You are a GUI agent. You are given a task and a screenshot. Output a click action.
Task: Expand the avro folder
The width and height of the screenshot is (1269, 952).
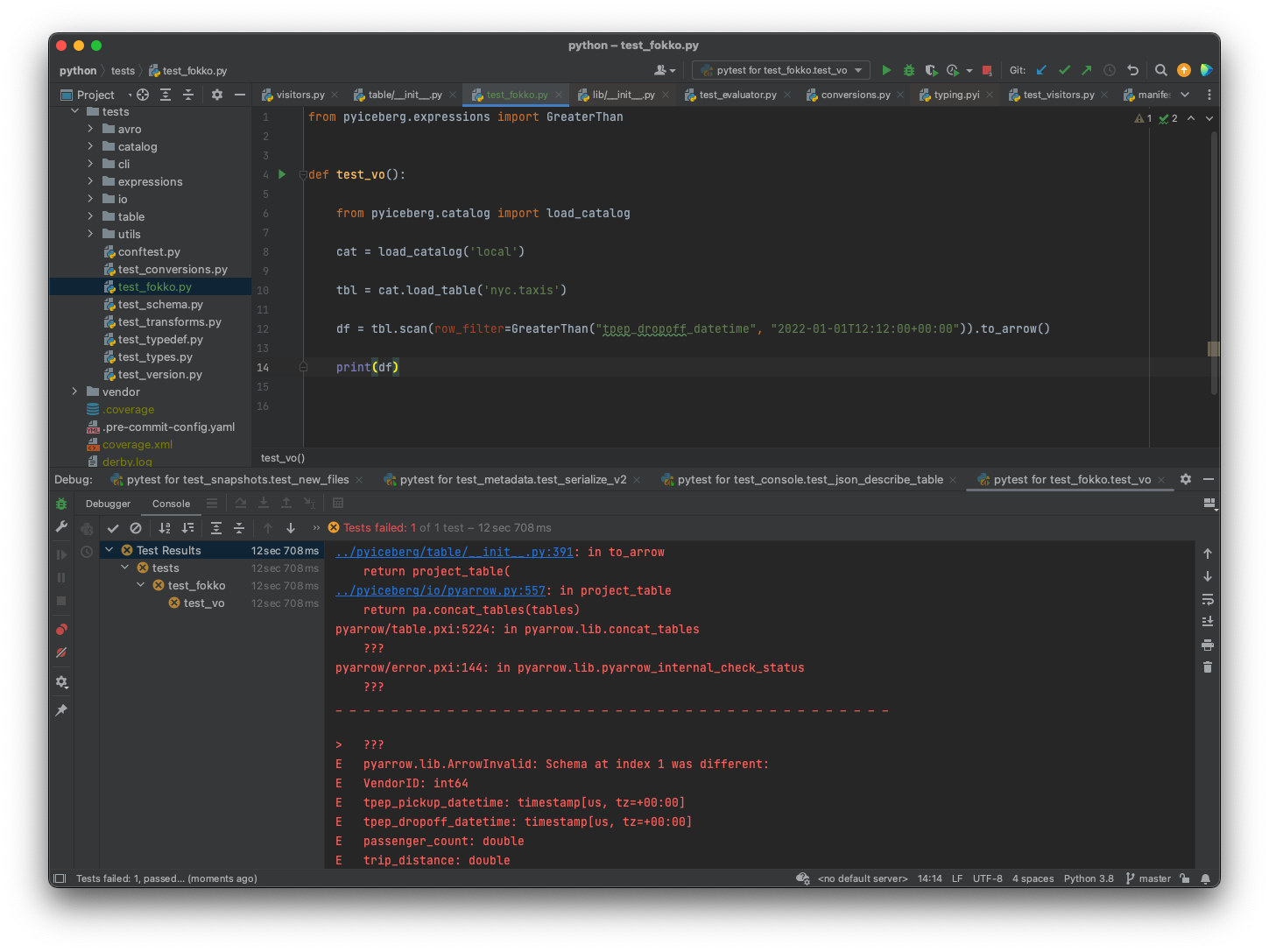click(90, 129)
